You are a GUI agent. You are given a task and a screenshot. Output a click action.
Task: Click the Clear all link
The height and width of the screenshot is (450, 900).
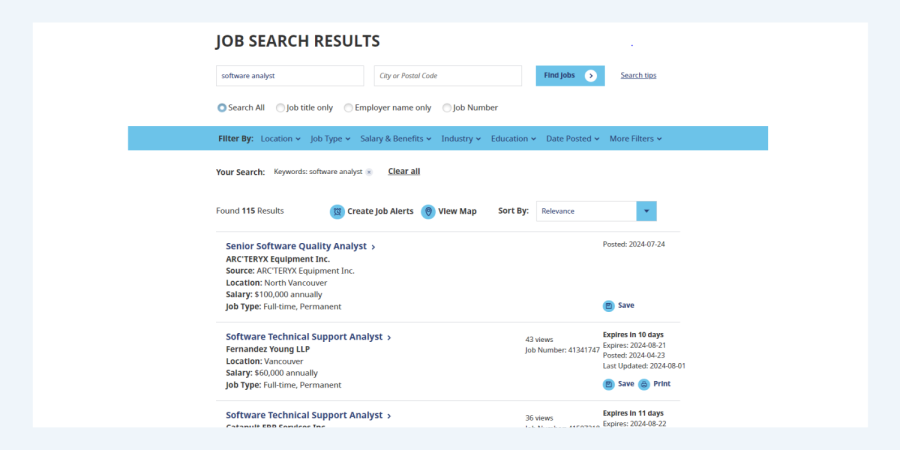404,172
